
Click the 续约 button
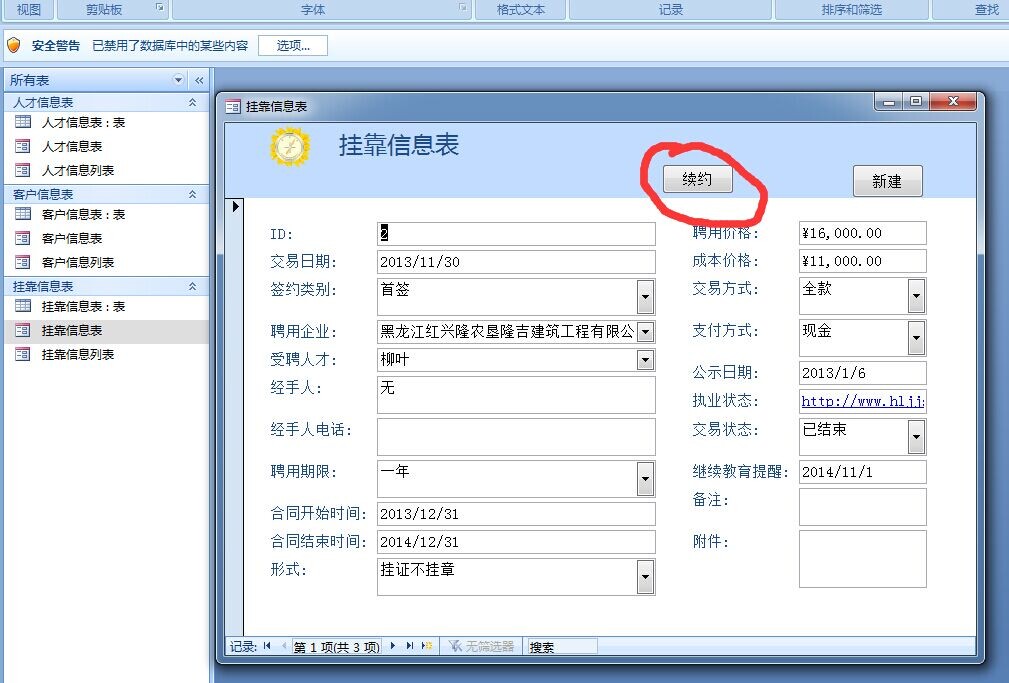coord(697,179)
